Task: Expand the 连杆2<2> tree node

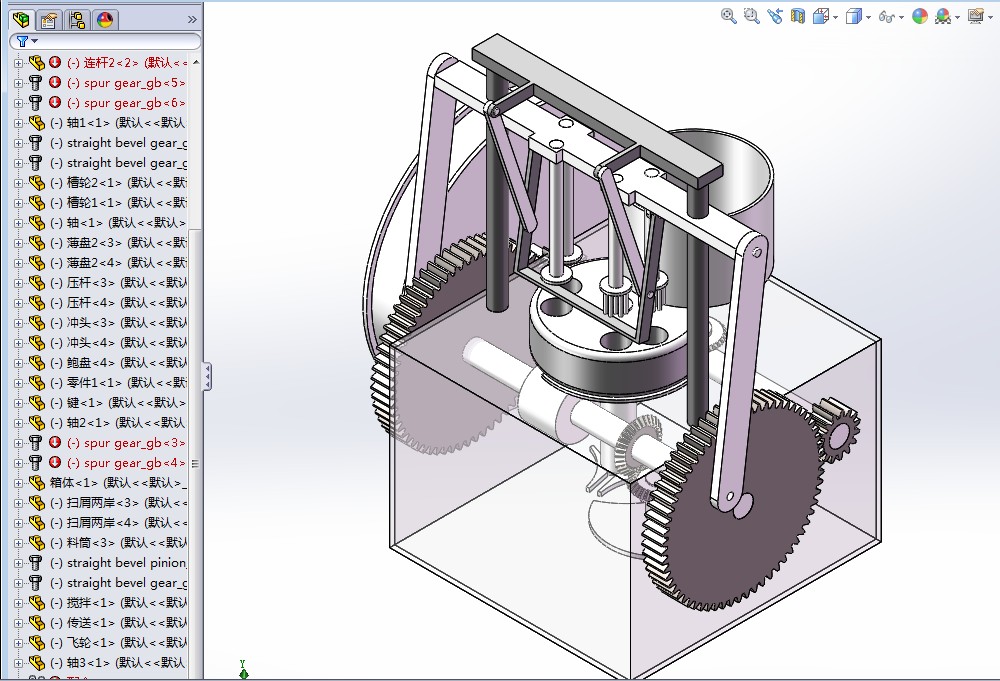Action: [x=18, y=62]
